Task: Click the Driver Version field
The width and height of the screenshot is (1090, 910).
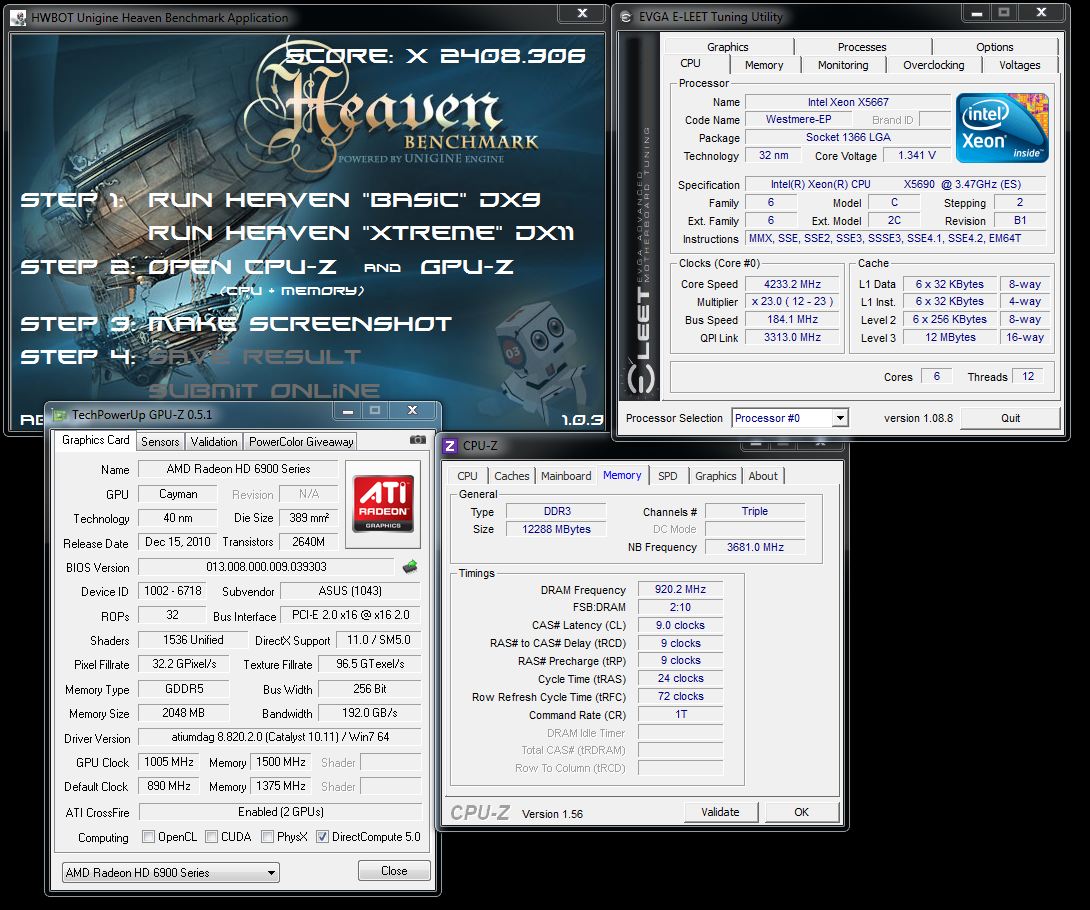Action: click(x=280, y=737)
